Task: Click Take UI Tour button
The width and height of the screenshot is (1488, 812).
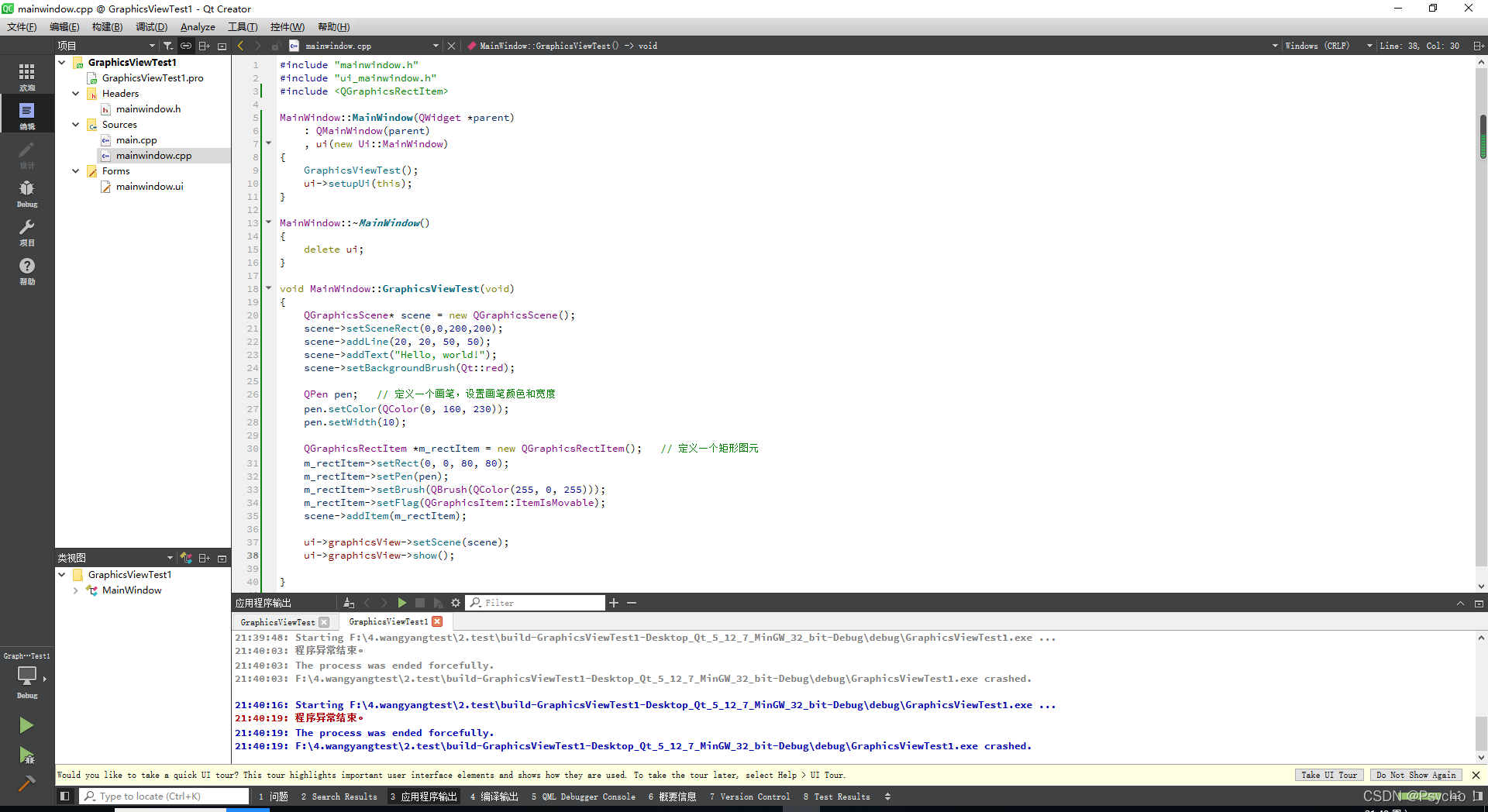Action: pos(1328,775)
